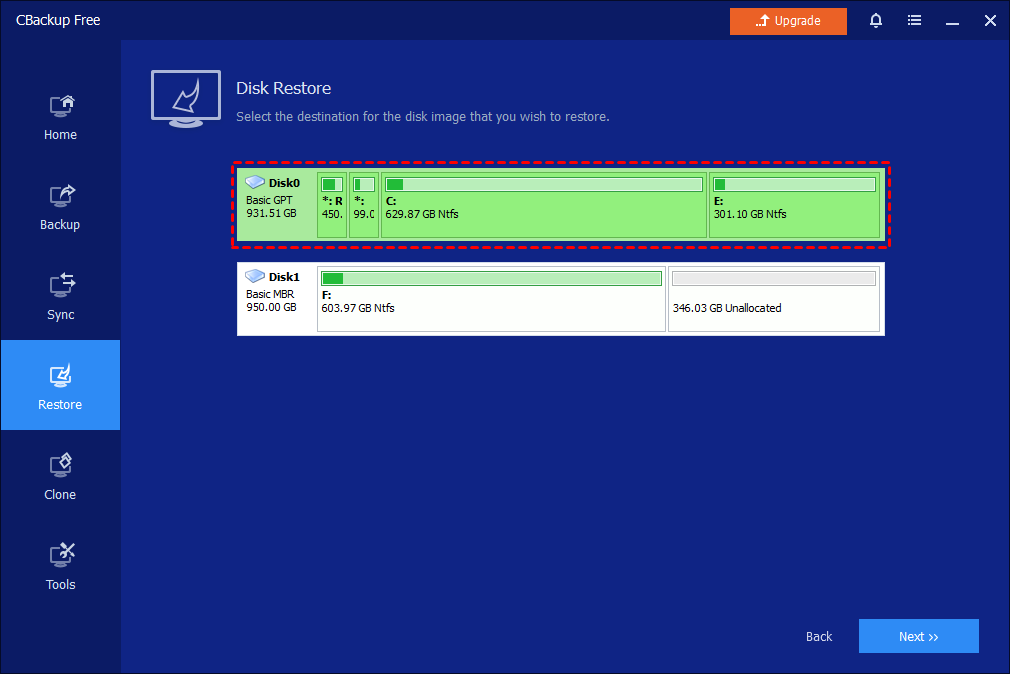The width and height of the screenshot is (1010, 674).
Task: Click the C: partition usage bar
Action: click(x=544, y=185)
